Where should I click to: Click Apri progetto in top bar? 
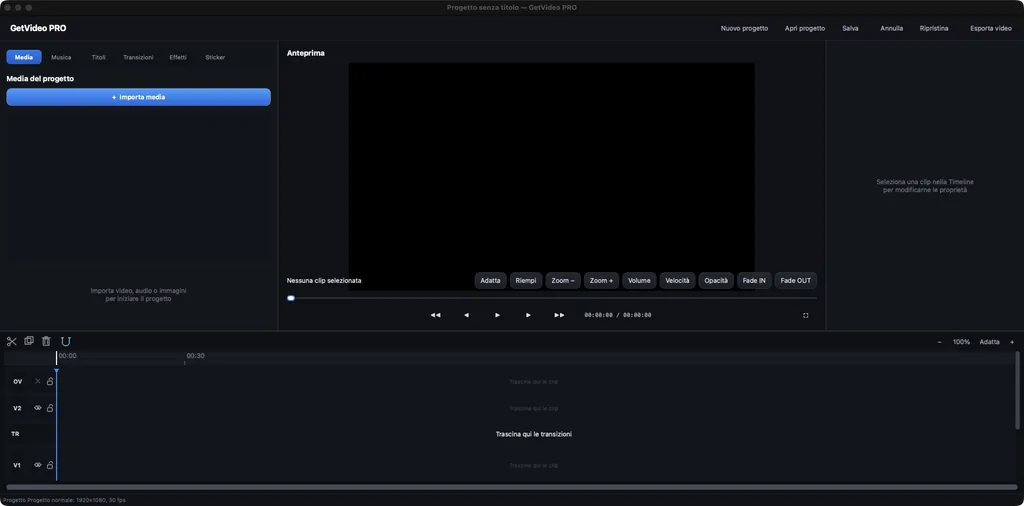[805, 29]
